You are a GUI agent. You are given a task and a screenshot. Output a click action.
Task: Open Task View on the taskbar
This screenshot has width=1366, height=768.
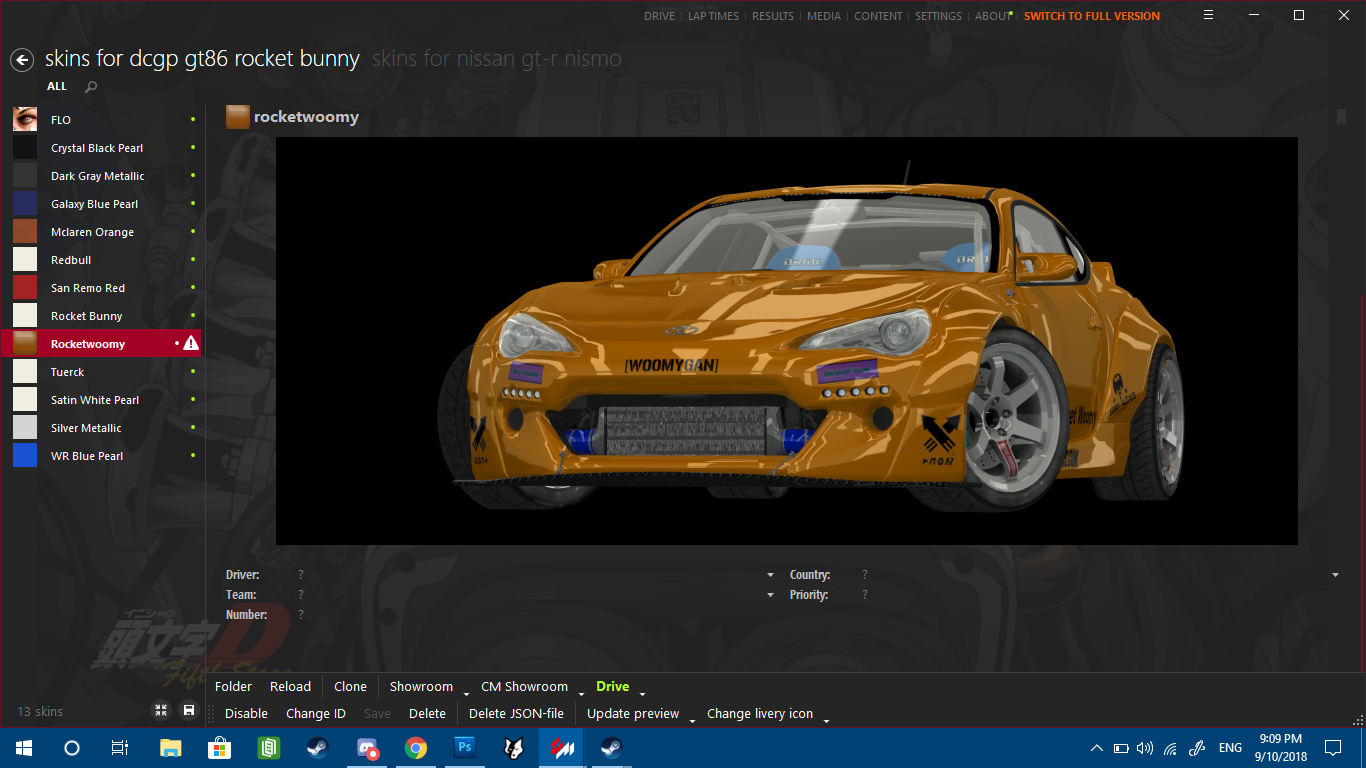point(119,747)
